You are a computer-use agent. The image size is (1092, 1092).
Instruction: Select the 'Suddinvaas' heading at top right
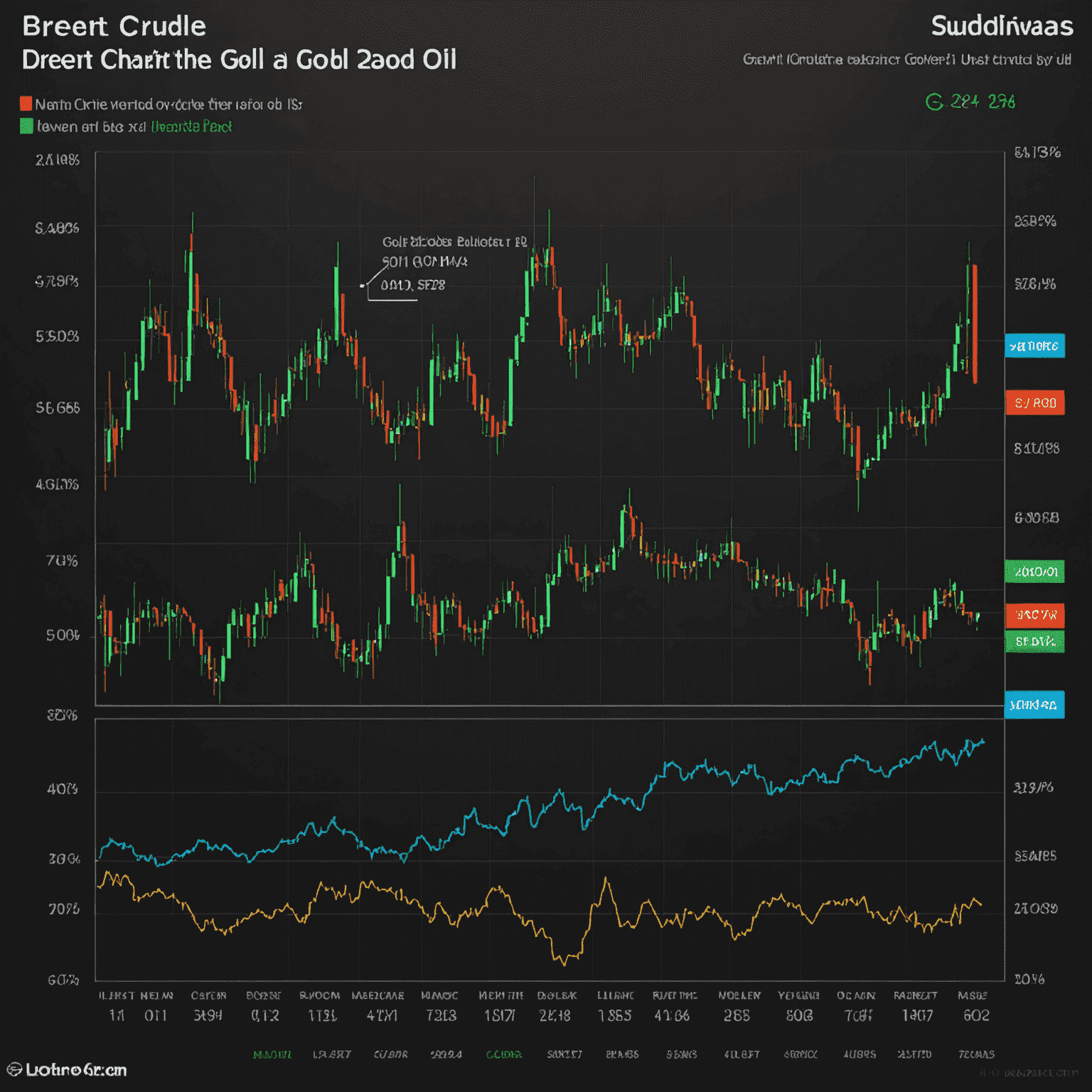pos(1002,26)
